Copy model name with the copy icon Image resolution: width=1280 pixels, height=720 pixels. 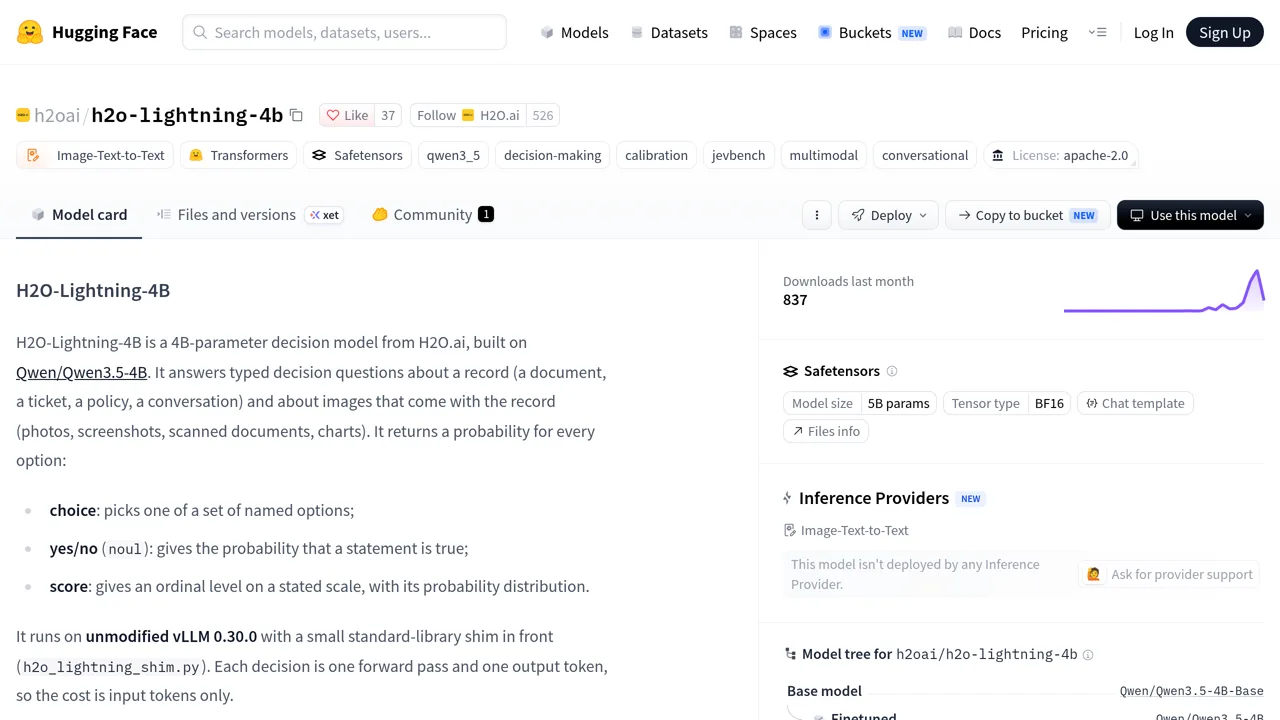[x=296, y=115]
